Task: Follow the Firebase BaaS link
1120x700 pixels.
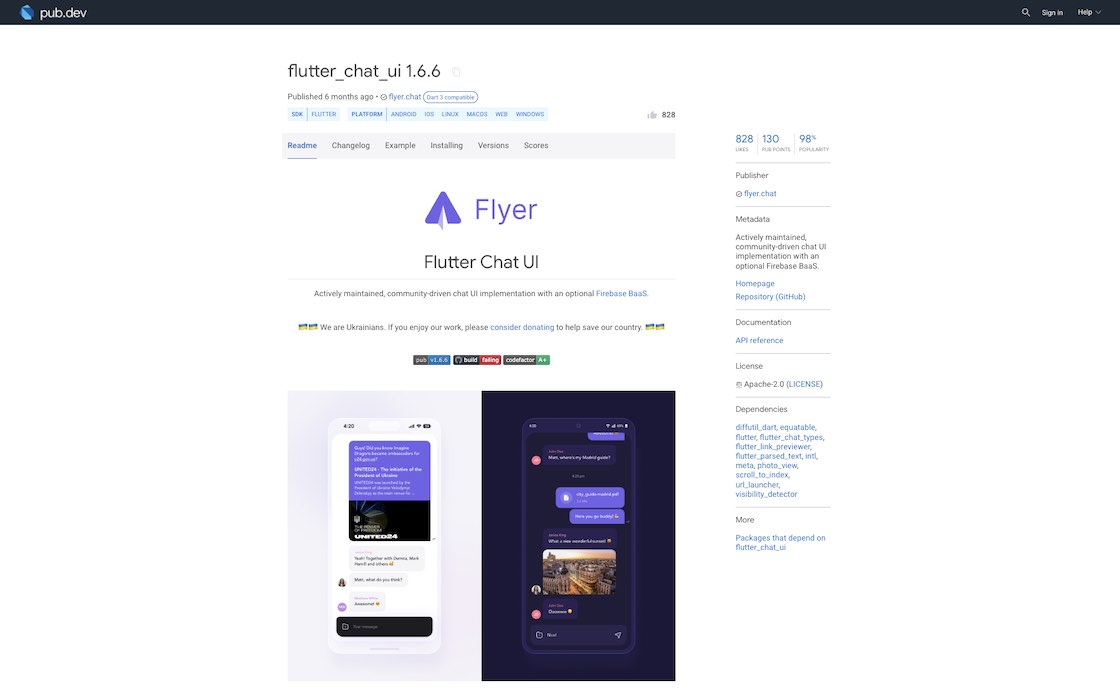Action: point(621,294)
